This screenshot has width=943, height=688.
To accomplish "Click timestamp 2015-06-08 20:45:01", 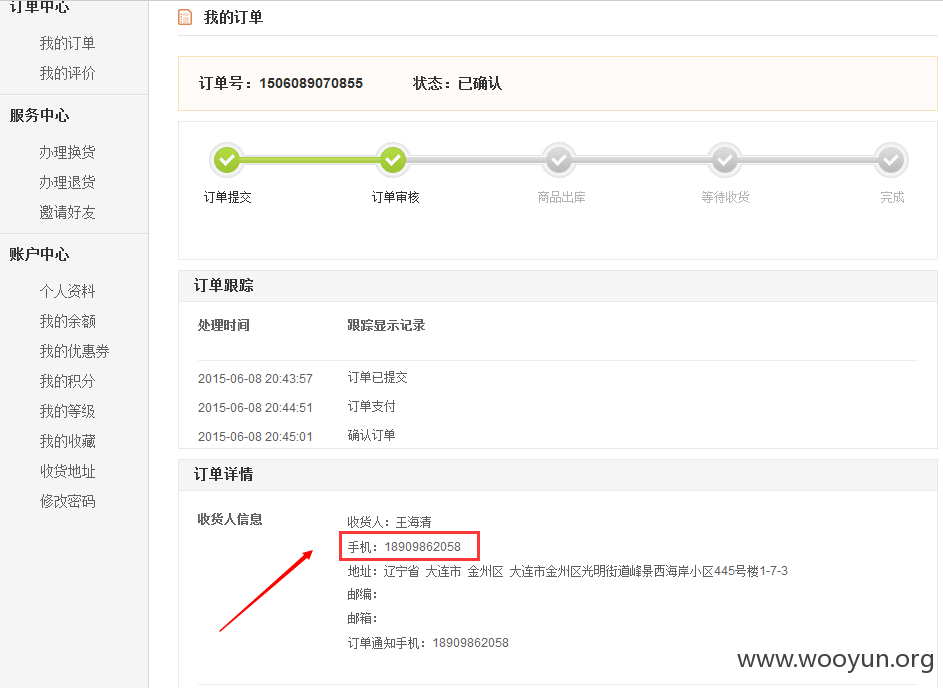I will [255, 437].
